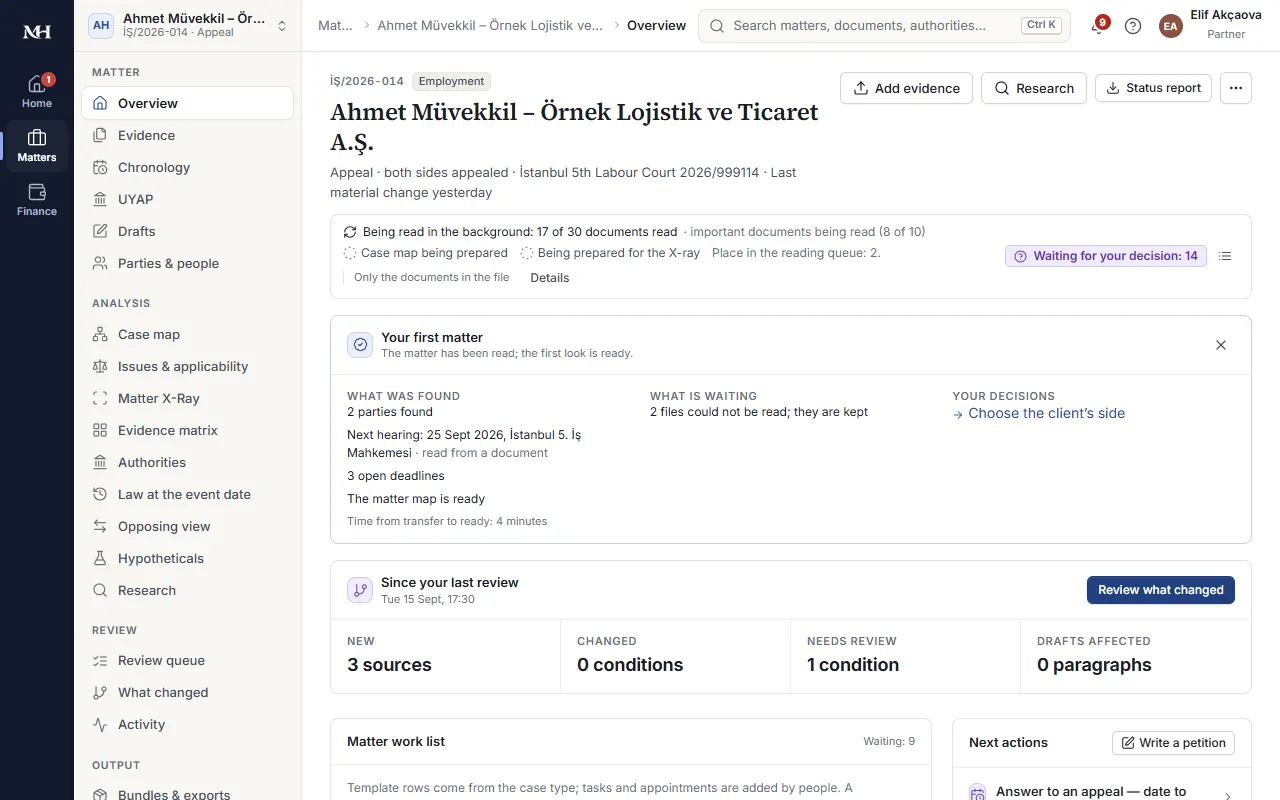This screenshot has height=800, width=1280.
Task: Open Hypotheticals in the sidebar
Action: coord(187,558)
